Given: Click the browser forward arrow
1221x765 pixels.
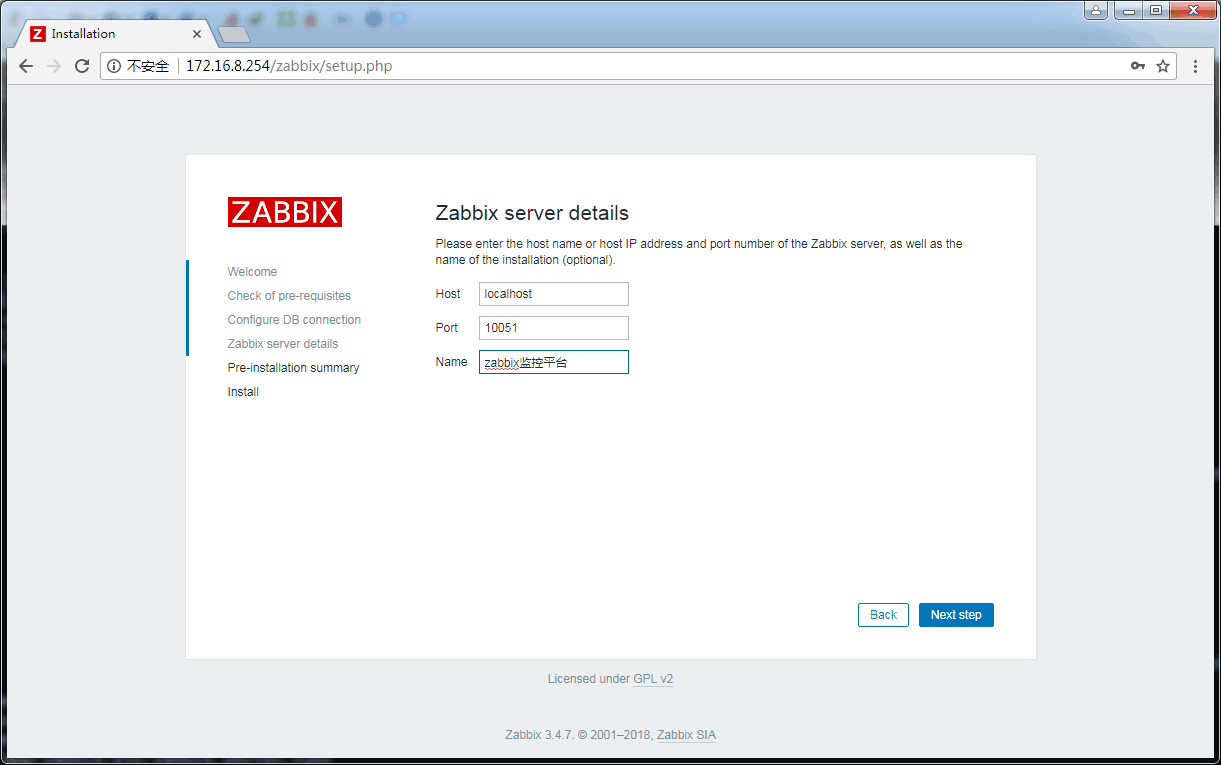Looking at the screenshot, I should pos(54,66).
